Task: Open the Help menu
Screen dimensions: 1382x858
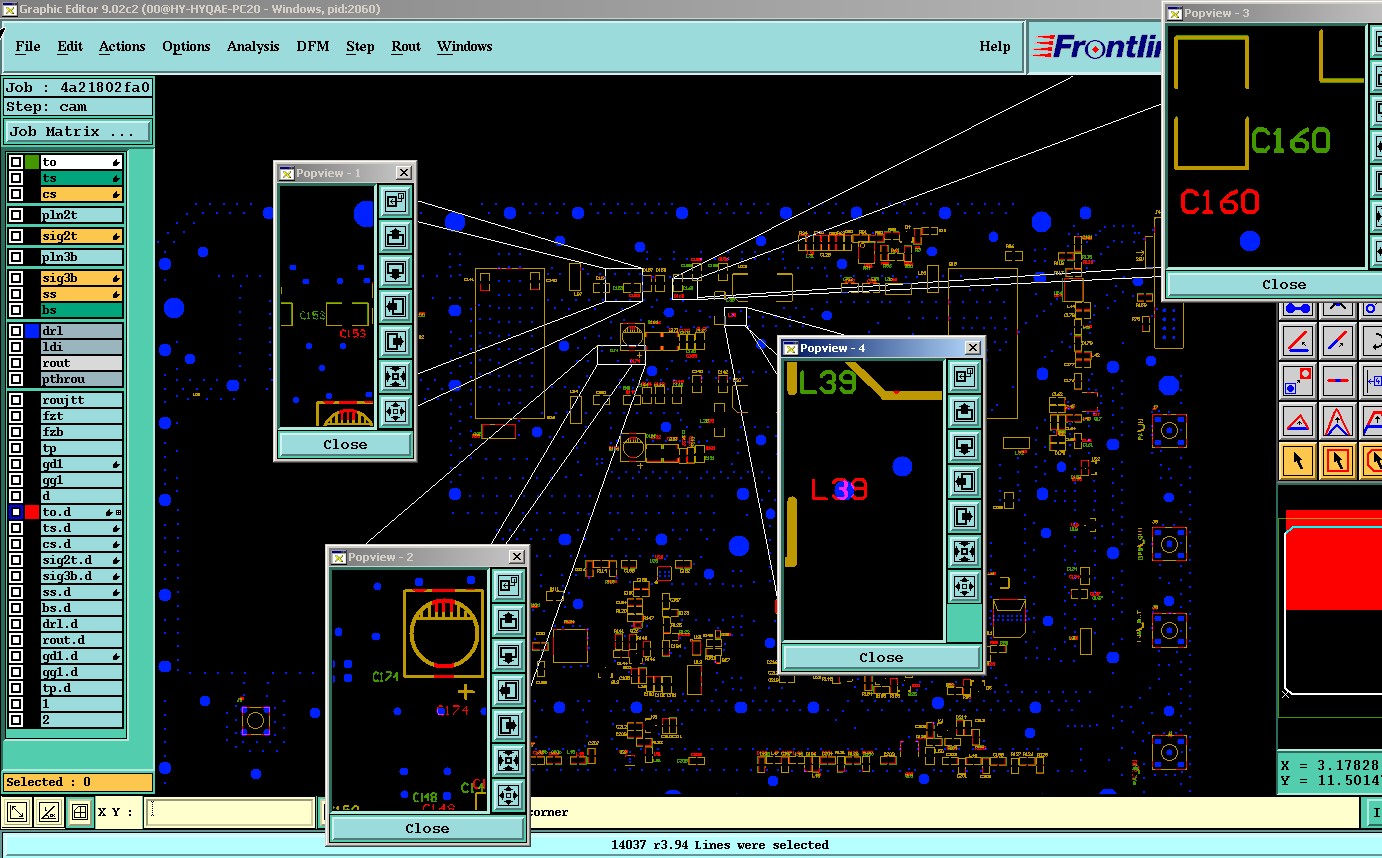Action: click(x=994, y=46)
